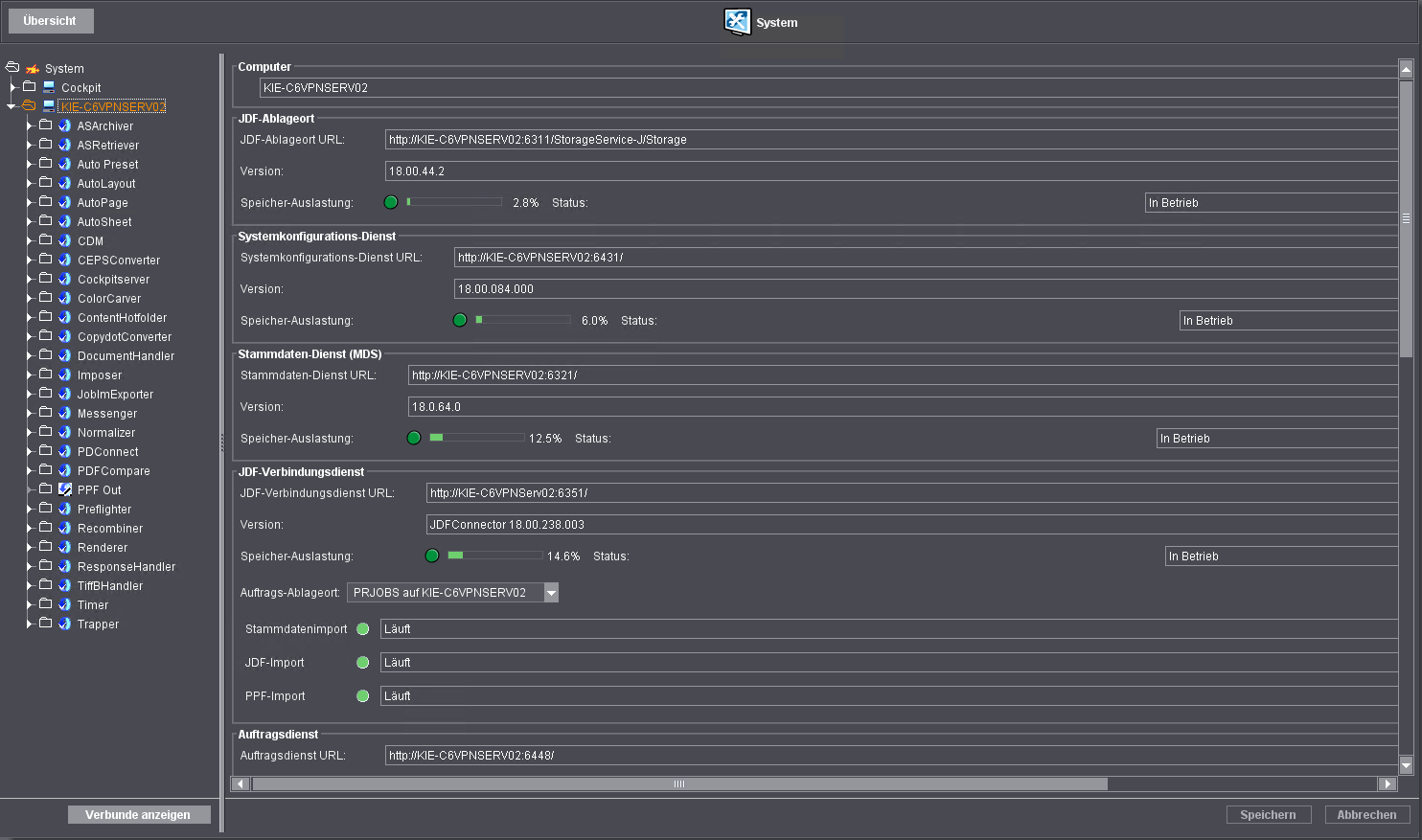Expand the DocumentHandler node
Screen dimensions: 1422x840
pos(29,355)
